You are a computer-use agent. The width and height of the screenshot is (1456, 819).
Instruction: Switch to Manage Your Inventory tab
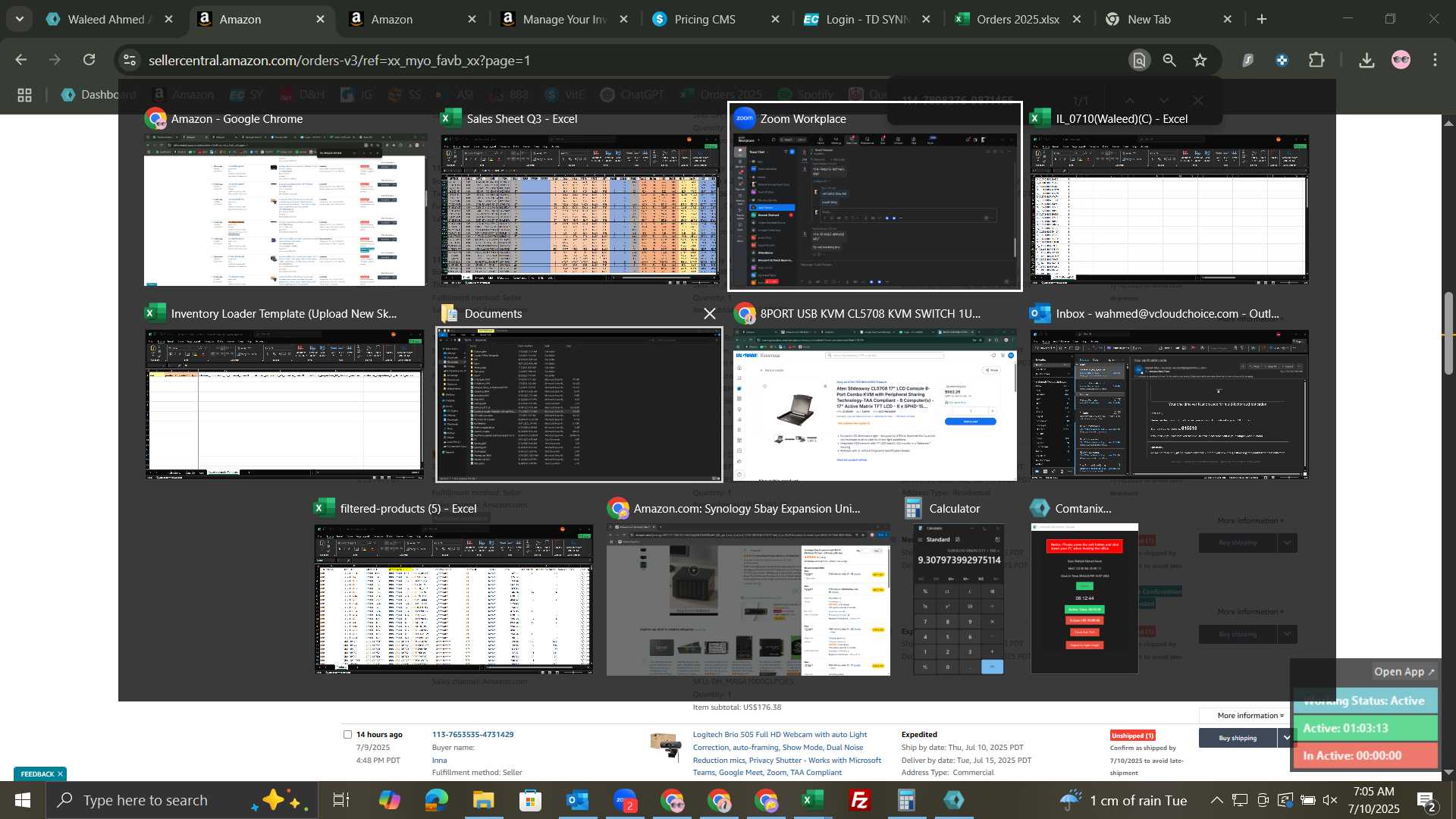pyautogui.click(x=565, y=19)
